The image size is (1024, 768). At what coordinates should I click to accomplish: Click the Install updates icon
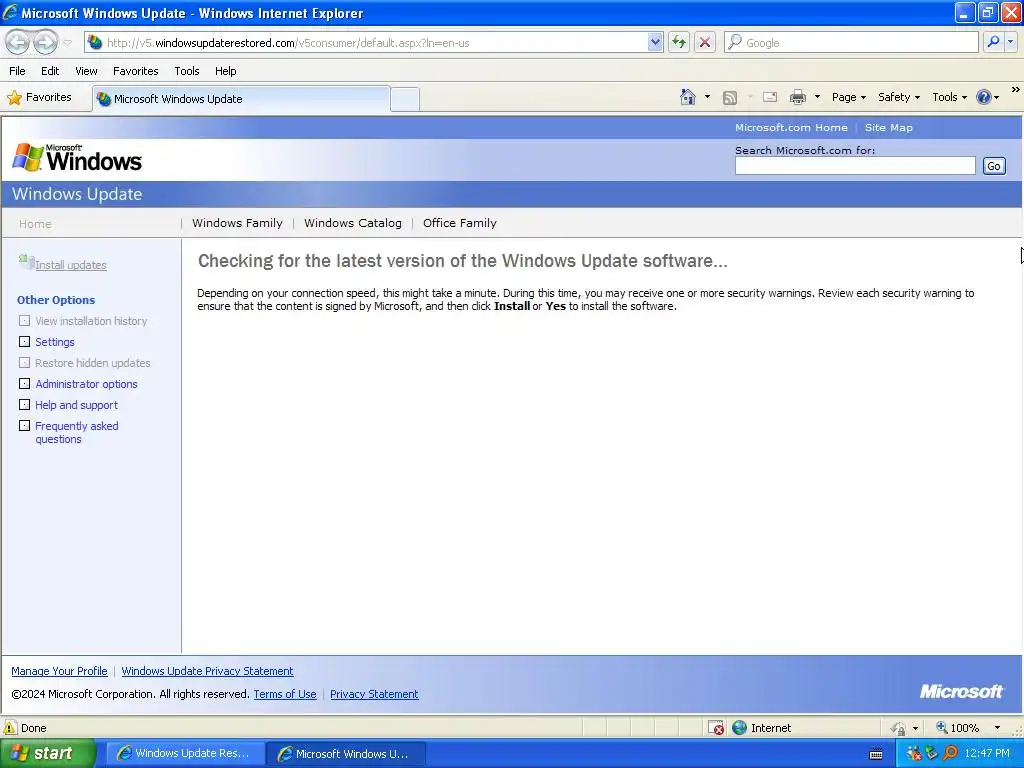point(25,261)
